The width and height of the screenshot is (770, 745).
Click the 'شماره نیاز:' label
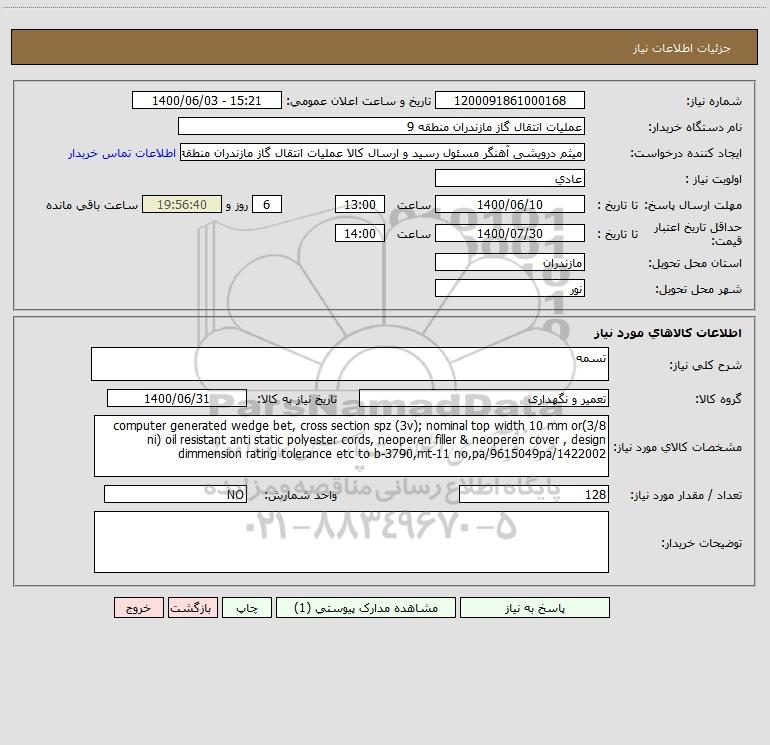[714, 101]
